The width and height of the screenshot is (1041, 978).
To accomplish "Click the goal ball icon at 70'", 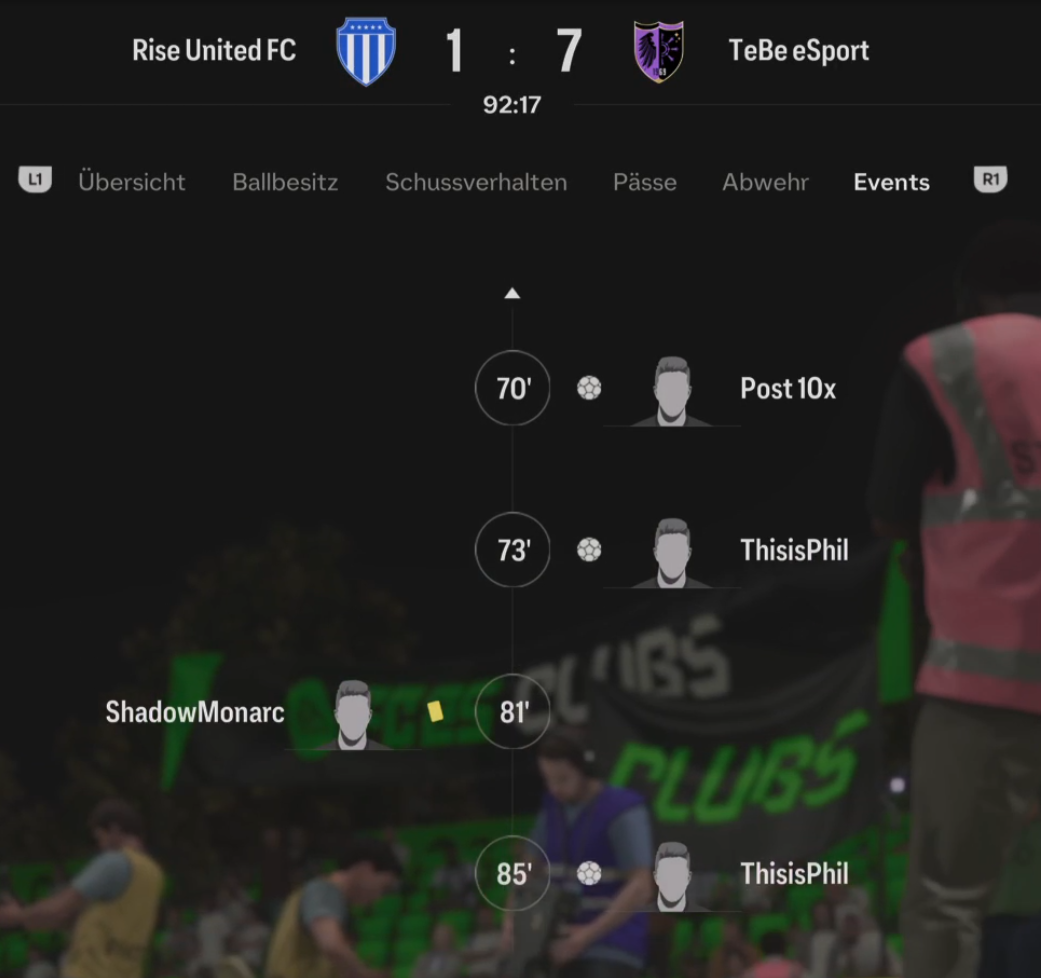I will click(x=589, y=388).
